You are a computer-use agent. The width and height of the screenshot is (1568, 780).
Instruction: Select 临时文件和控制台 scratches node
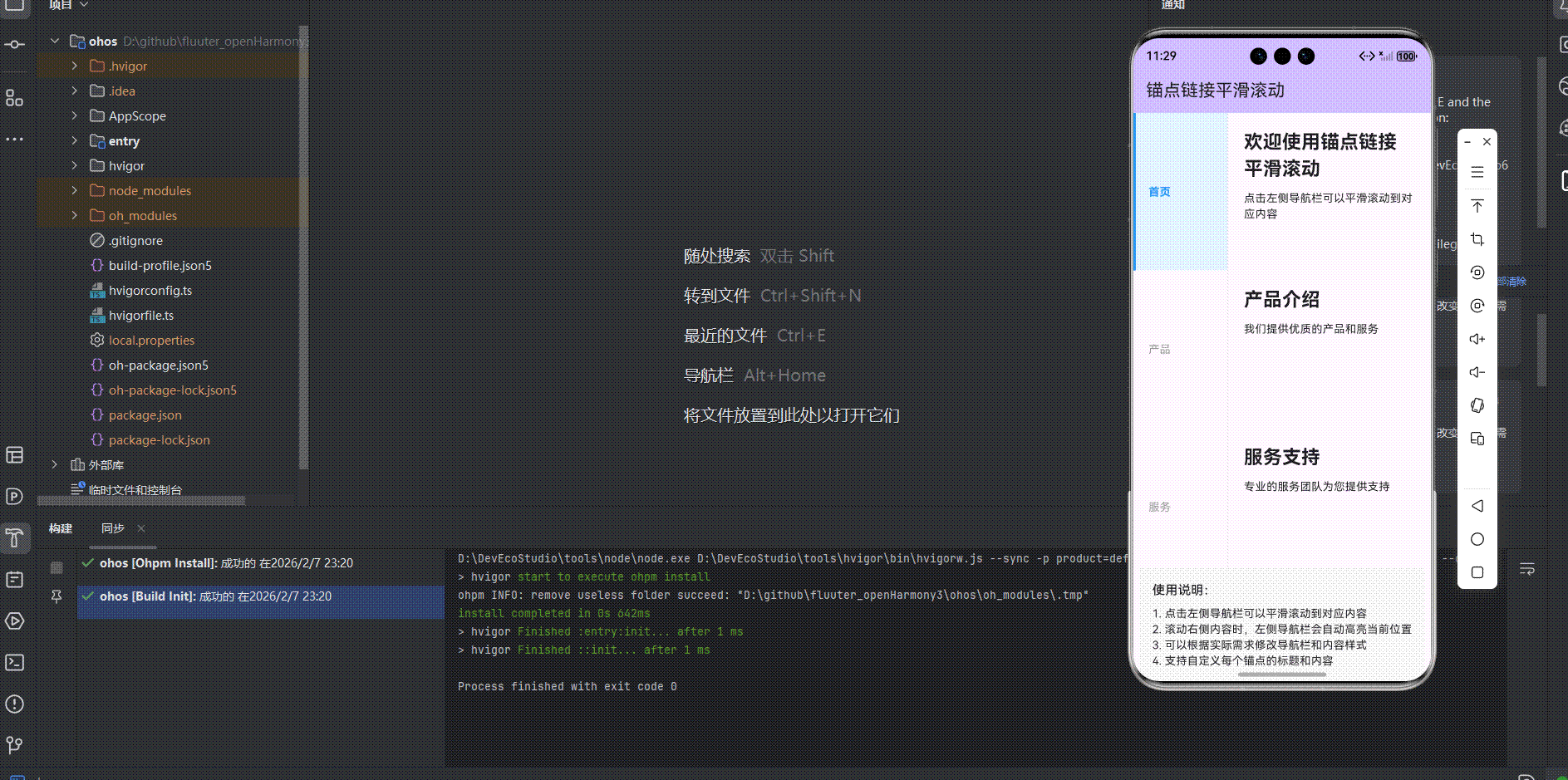coord(135,489)
